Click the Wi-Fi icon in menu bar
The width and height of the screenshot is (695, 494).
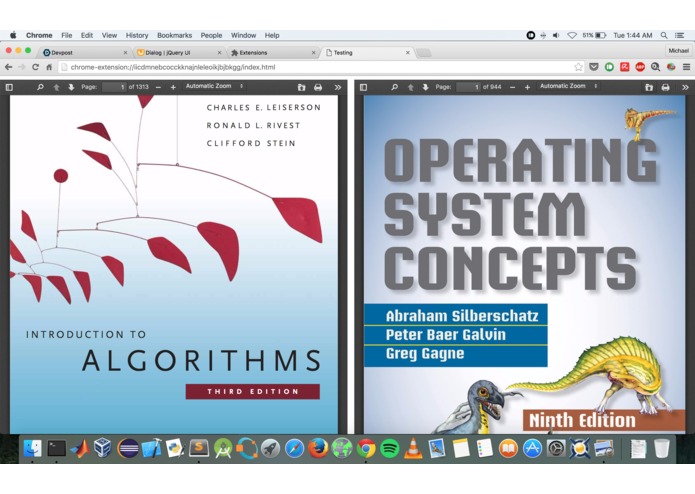click(572, 35)
